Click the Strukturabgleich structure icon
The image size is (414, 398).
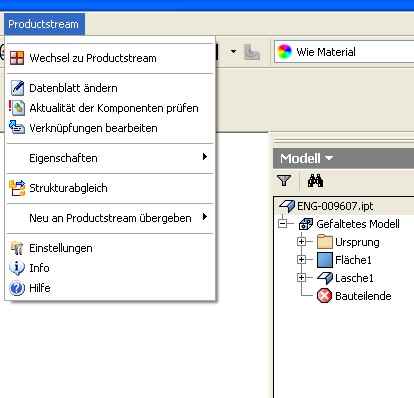click(x=17, y=188)
